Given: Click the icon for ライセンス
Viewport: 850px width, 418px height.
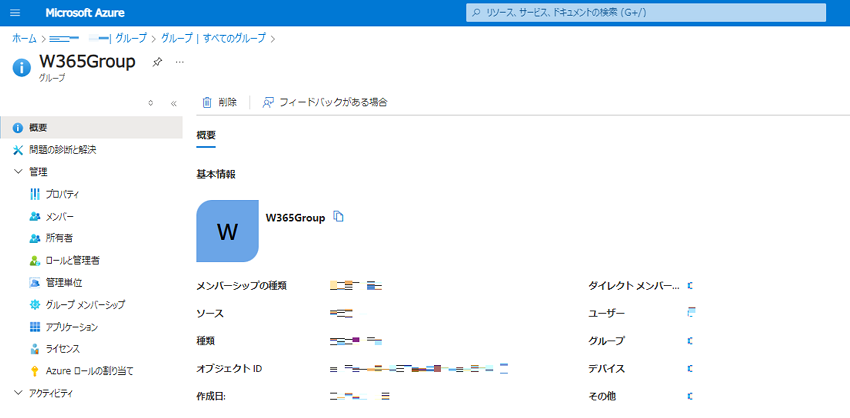Looking at the screenshot, I should click(x=35, y=349).
